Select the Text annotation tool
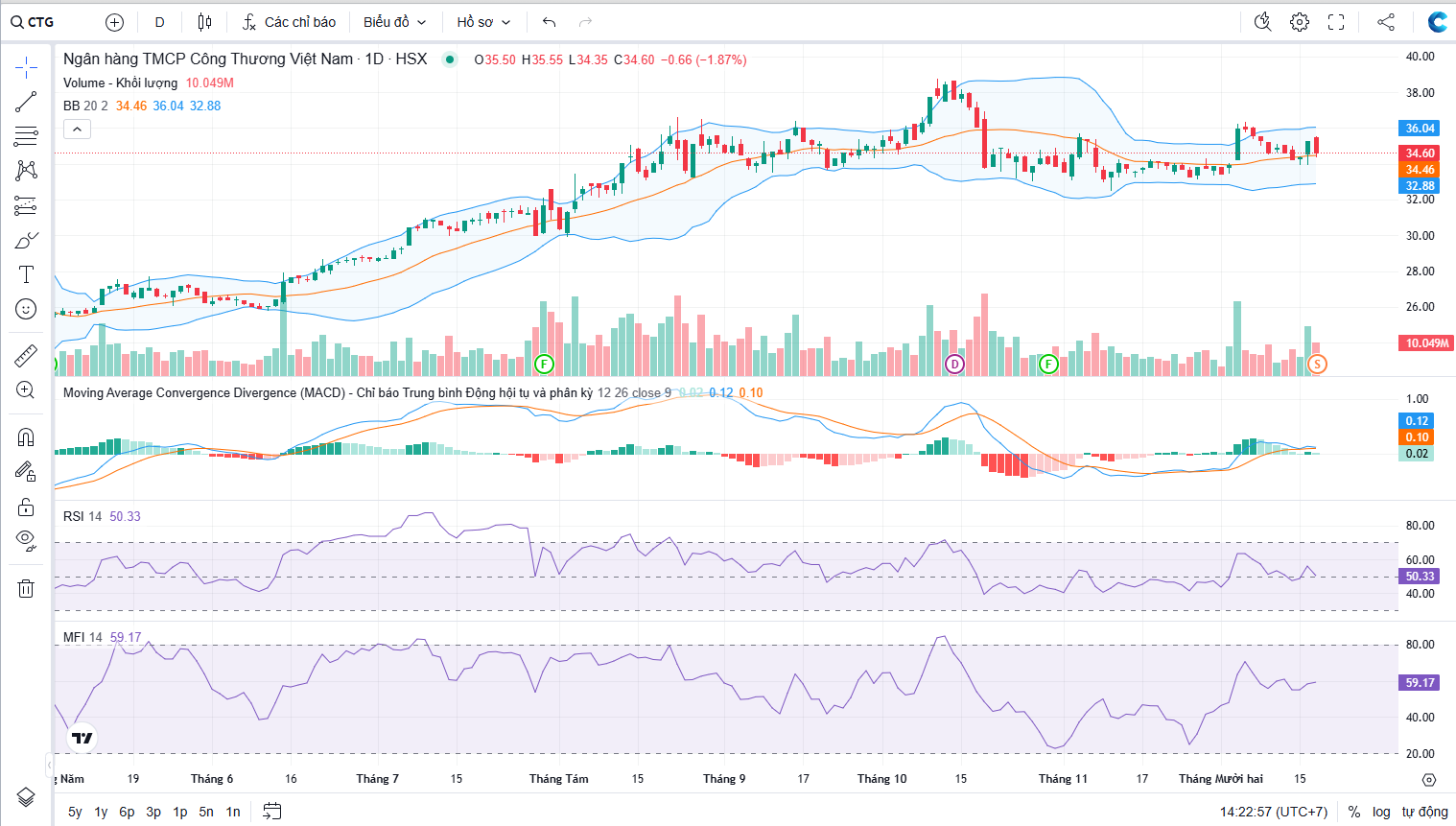 pos(26,274)
